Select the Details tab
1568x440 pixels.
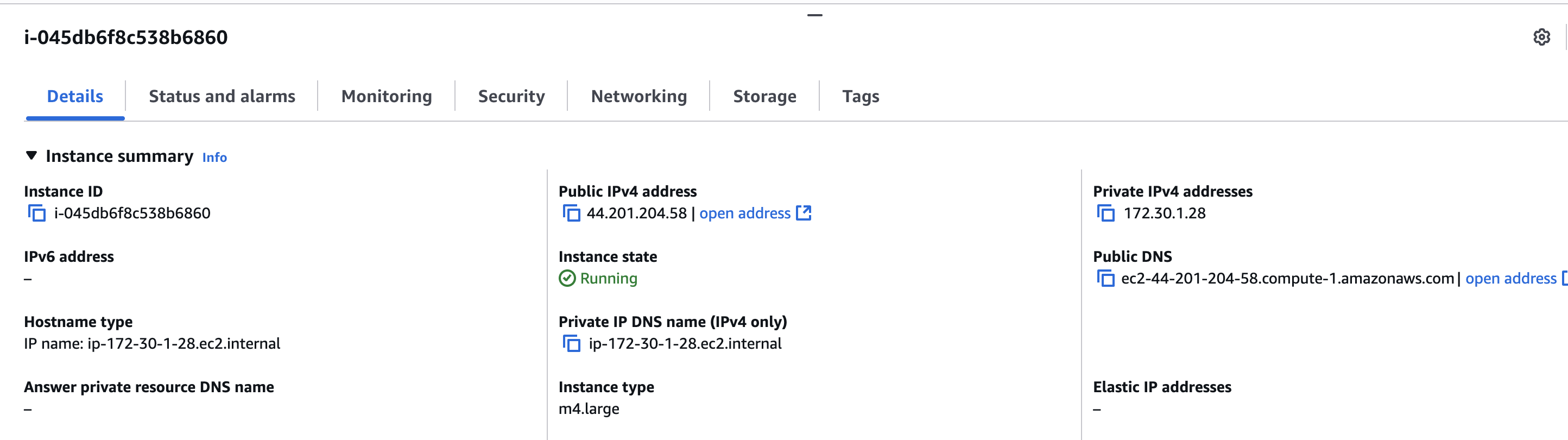click(x=75, y=96)
